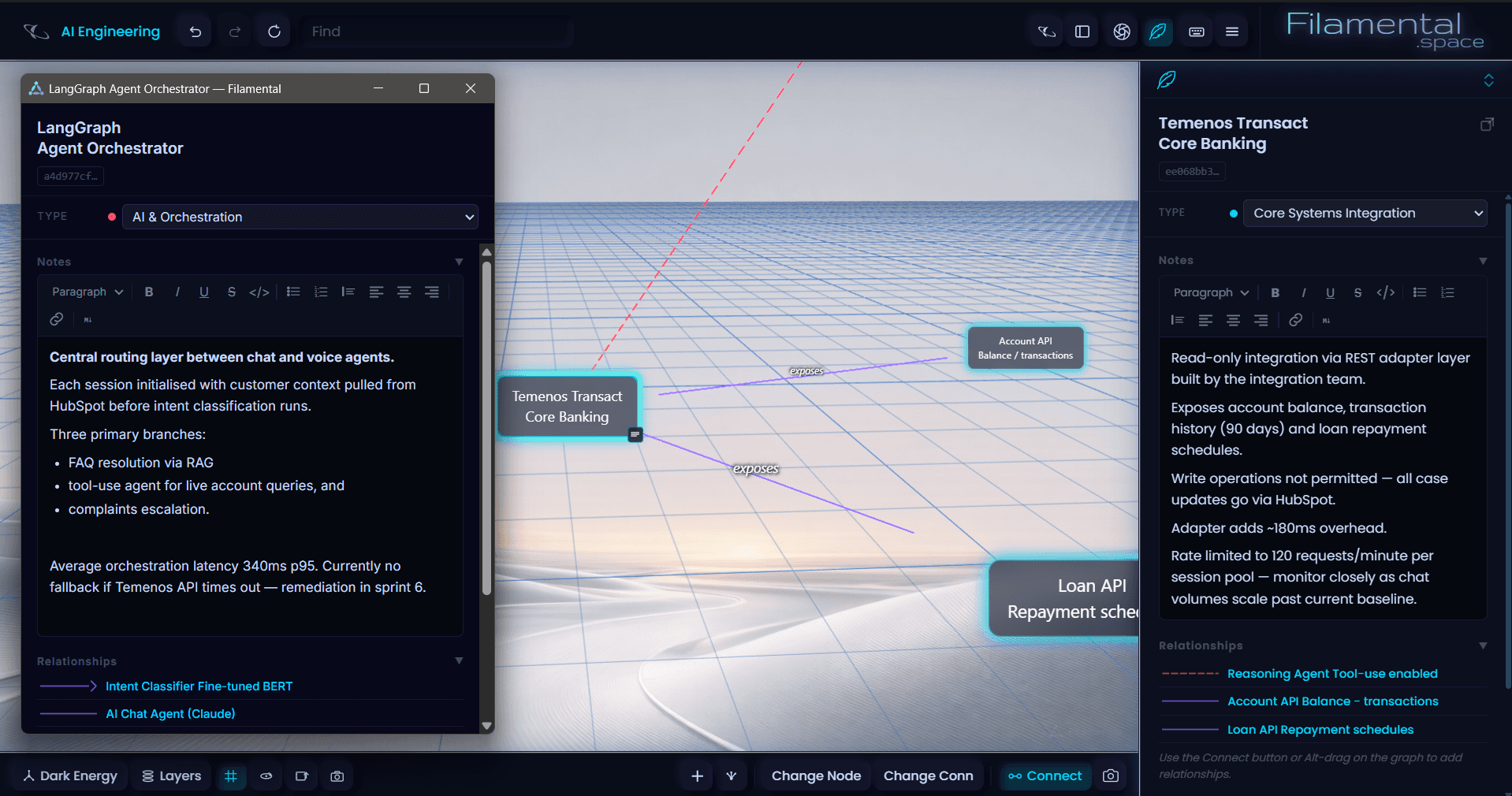Open the AI & Orchestration type dropdown
Screen dimensions: 1512x796
click(300, 217)
